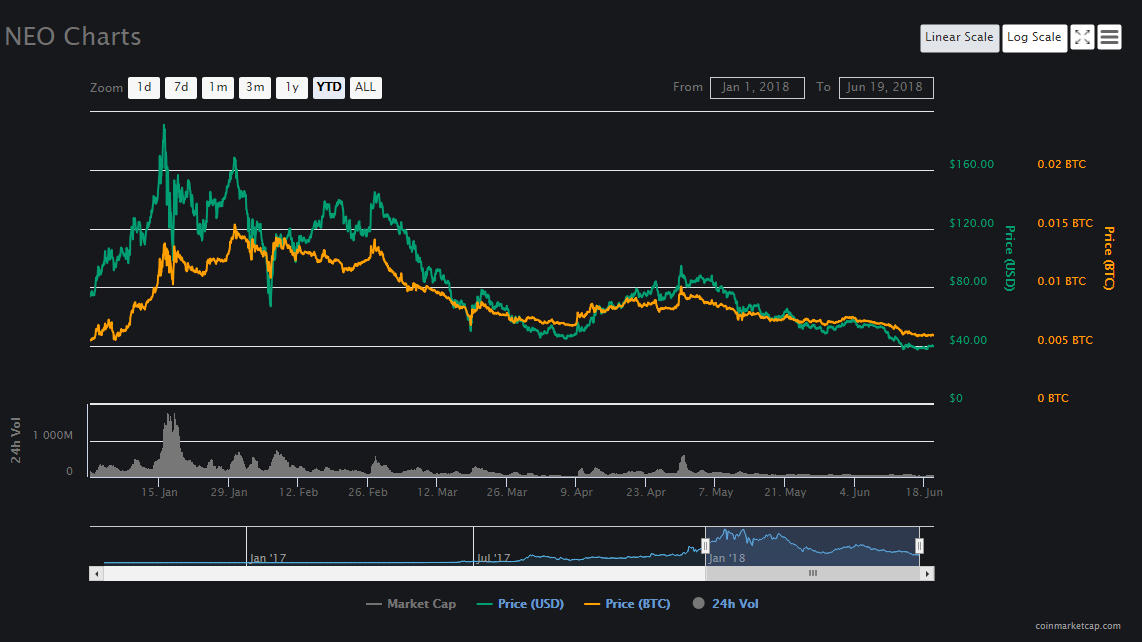Click the 26. Mar date label
The width and height of the screenshot is (1142, 642).
point(507,493)
